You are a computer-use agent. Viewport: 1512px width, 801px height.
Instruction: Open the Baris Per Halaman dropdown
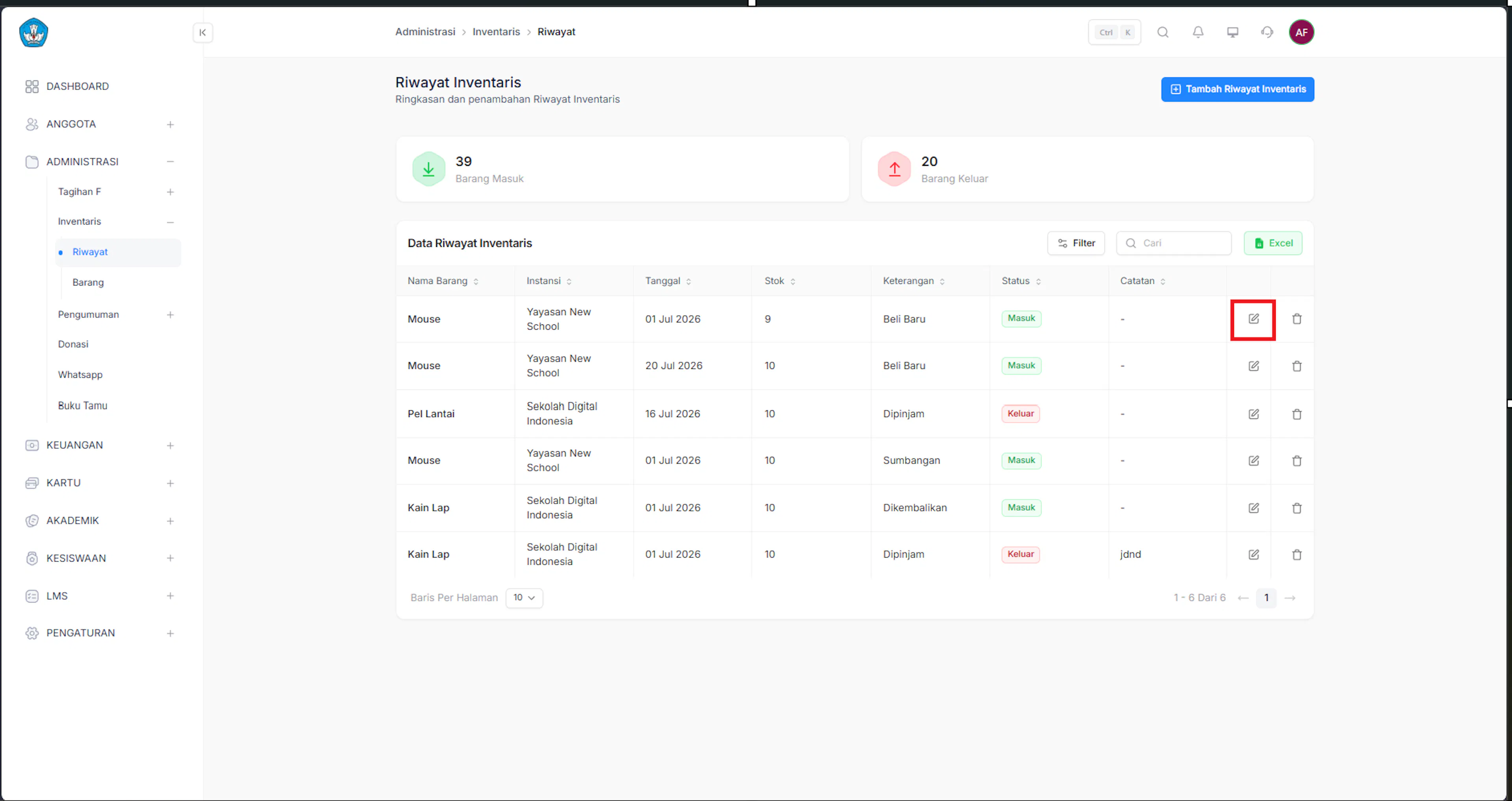point(524,598)
